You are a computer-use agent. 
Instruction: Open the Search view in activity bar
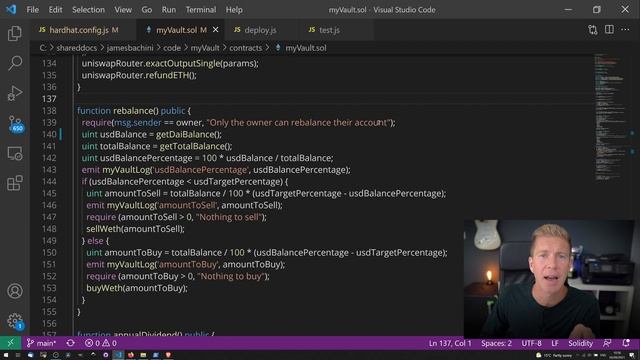(15, 63)
